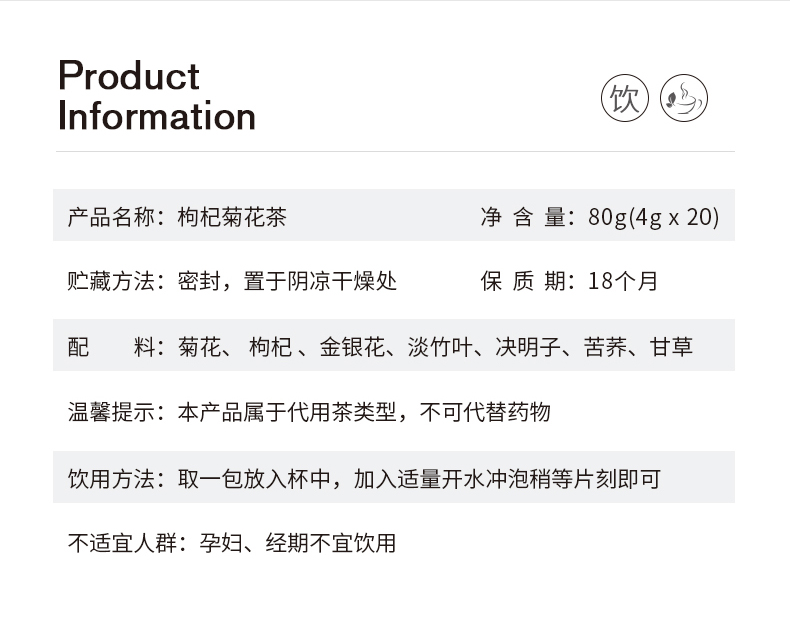Select the 温馨提示 label

[115, 412]
